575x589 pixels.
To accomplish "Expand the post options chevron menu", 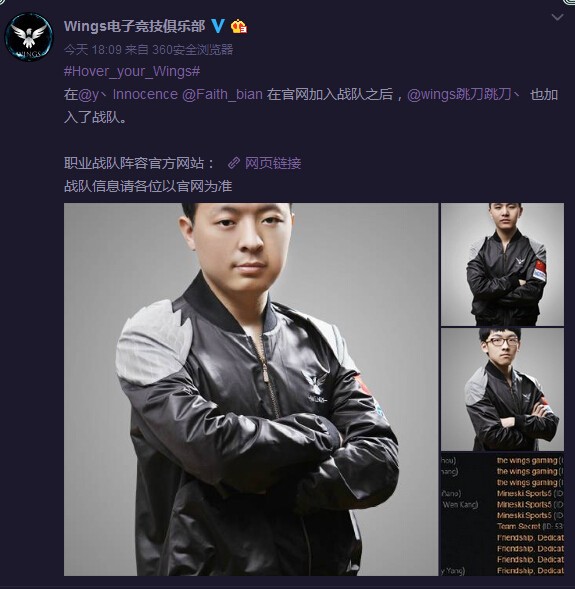I will pos(557,17).
